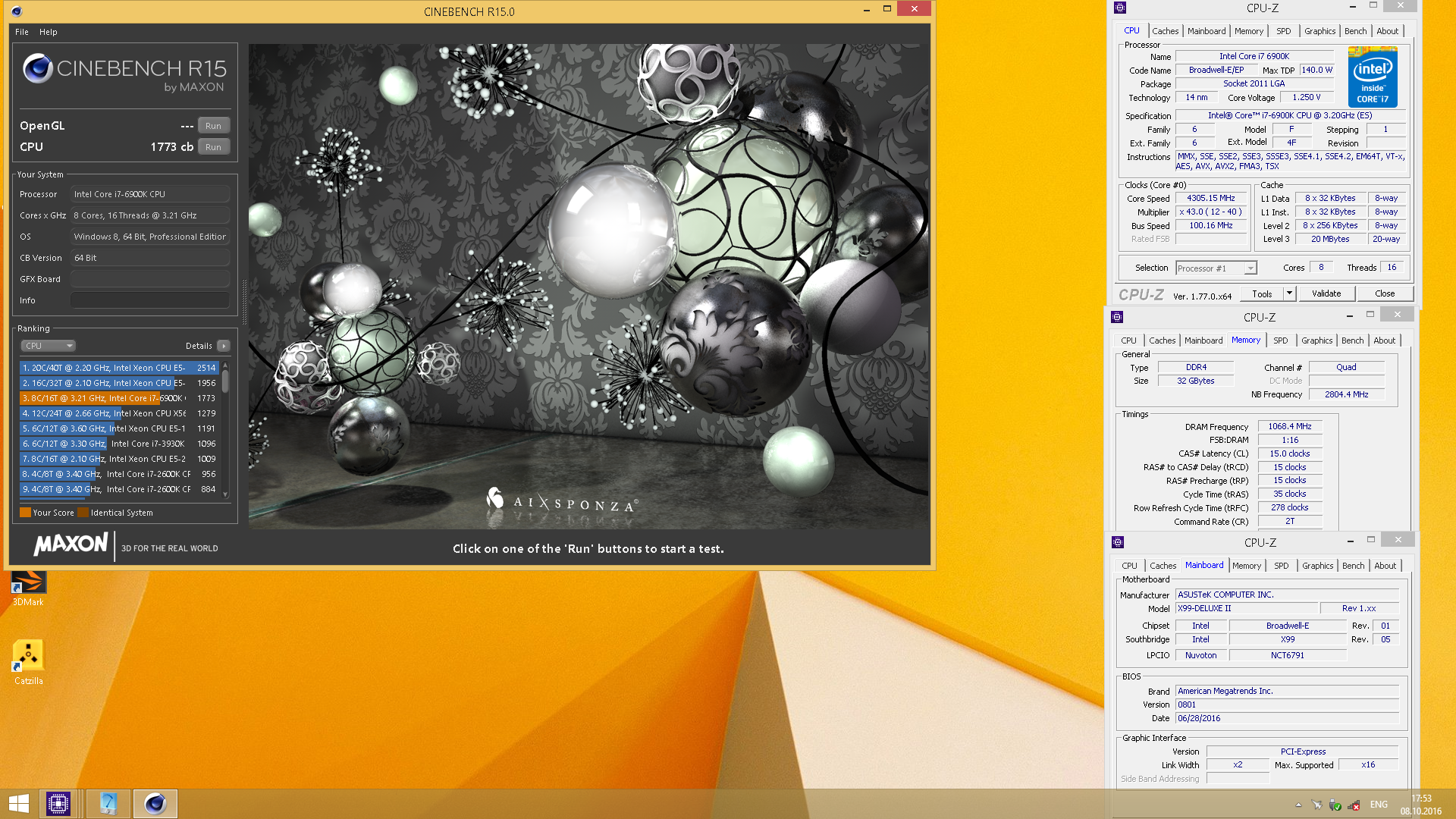Screen dimensions: 1456x819
Task: Click the ranking list scrollbar thumb
Action: pos(225,381)
